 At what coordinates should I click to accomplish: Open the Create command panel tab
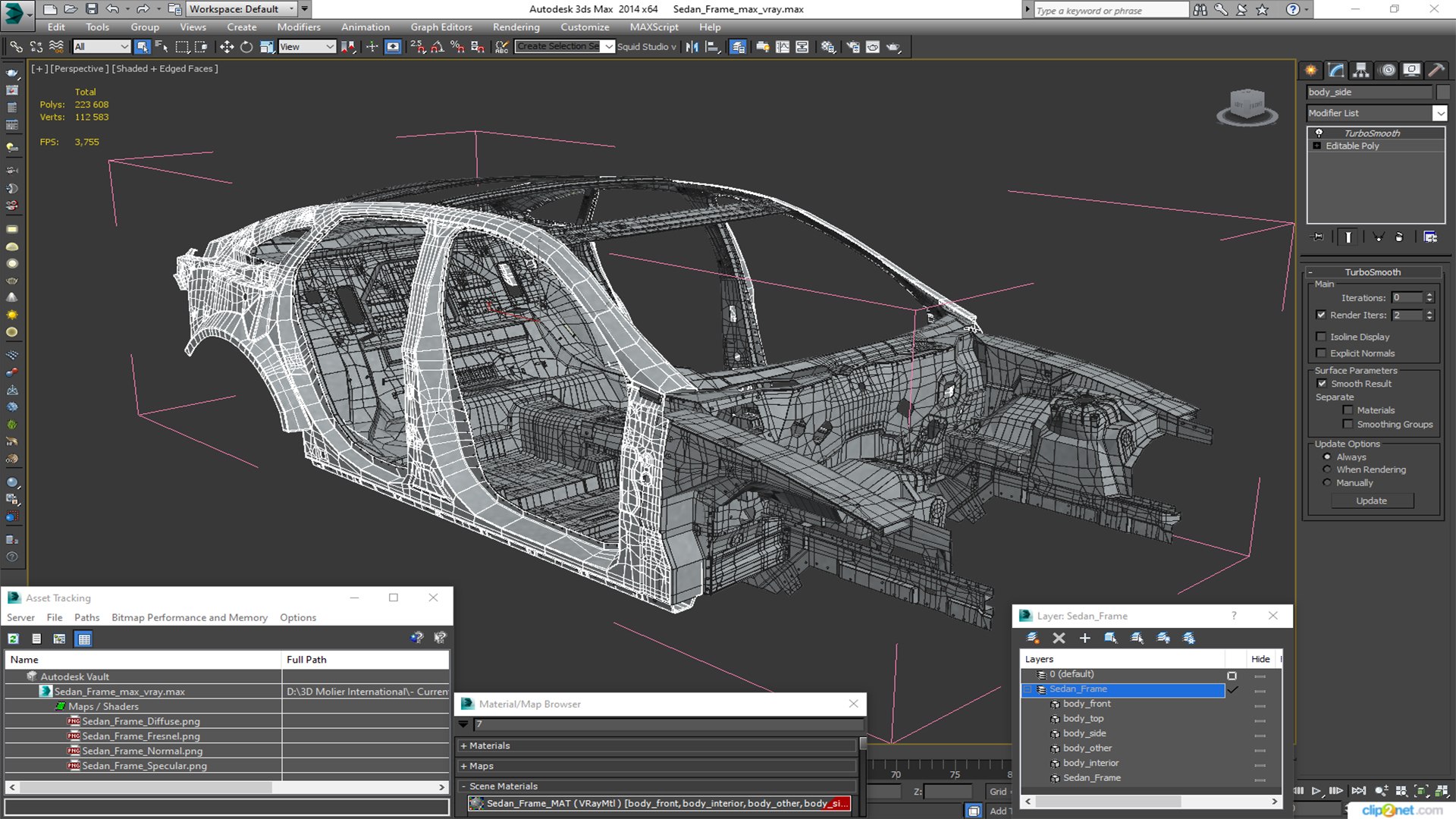pyautogui.click(x=1311, y=71)
